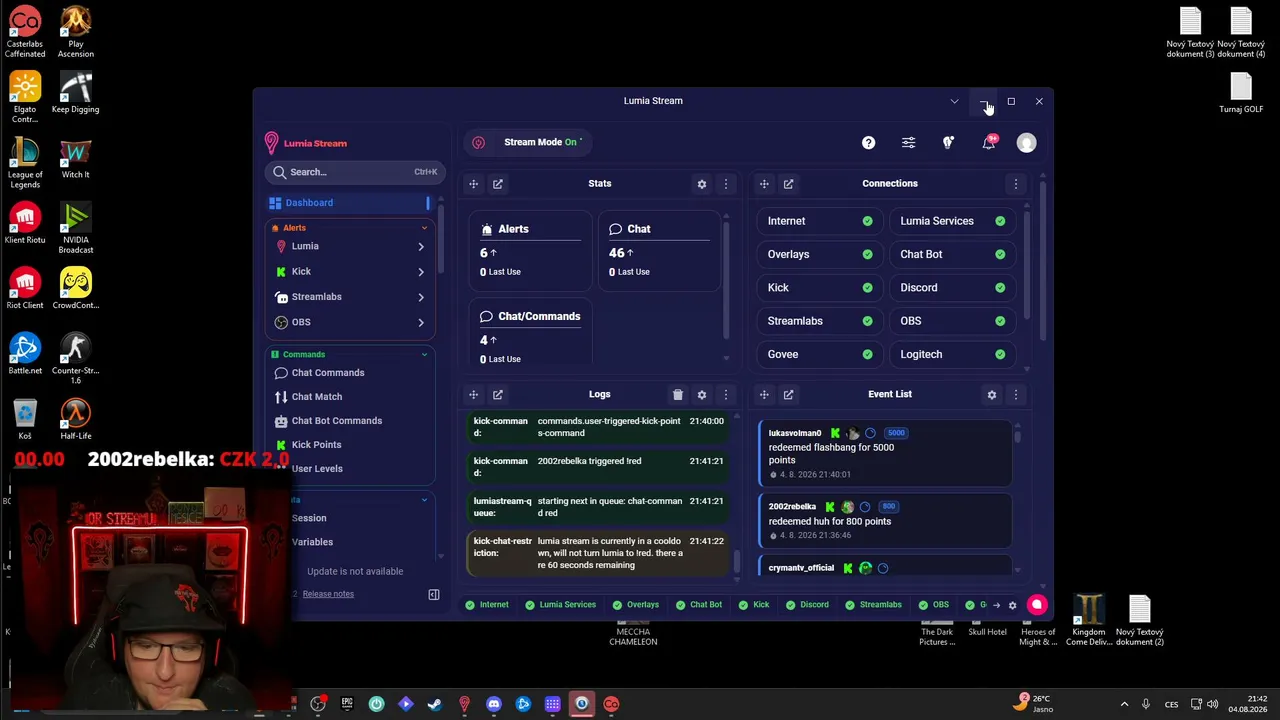Click the Chat stat card

point(660,249)
